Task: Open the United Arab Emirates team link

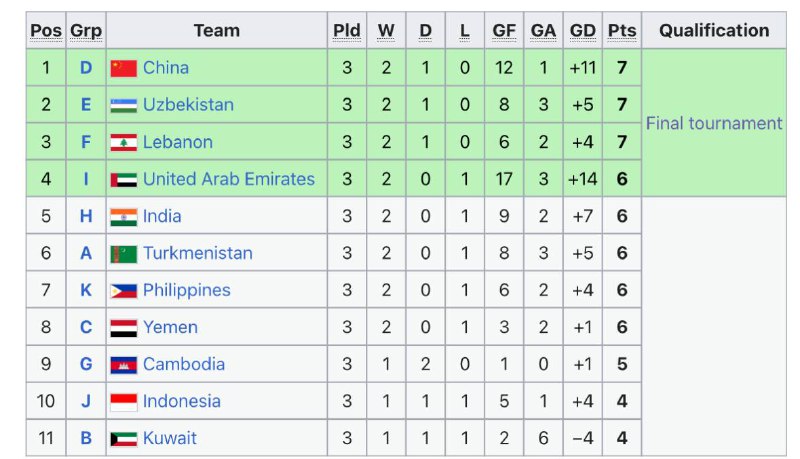Action: click(x=229, y=179)
